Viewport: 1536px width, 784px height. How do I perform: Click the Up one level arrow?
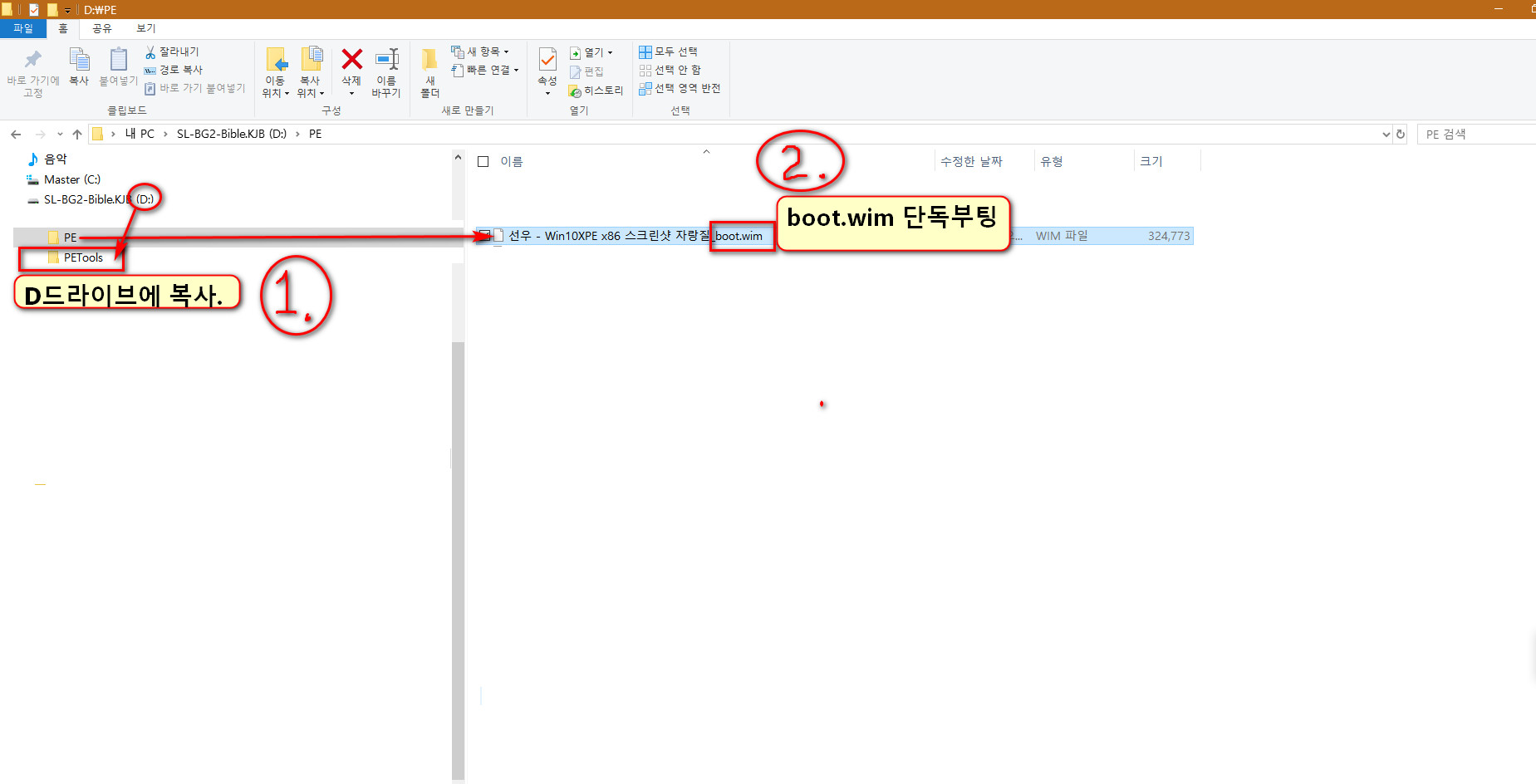(x=77, y=134)
